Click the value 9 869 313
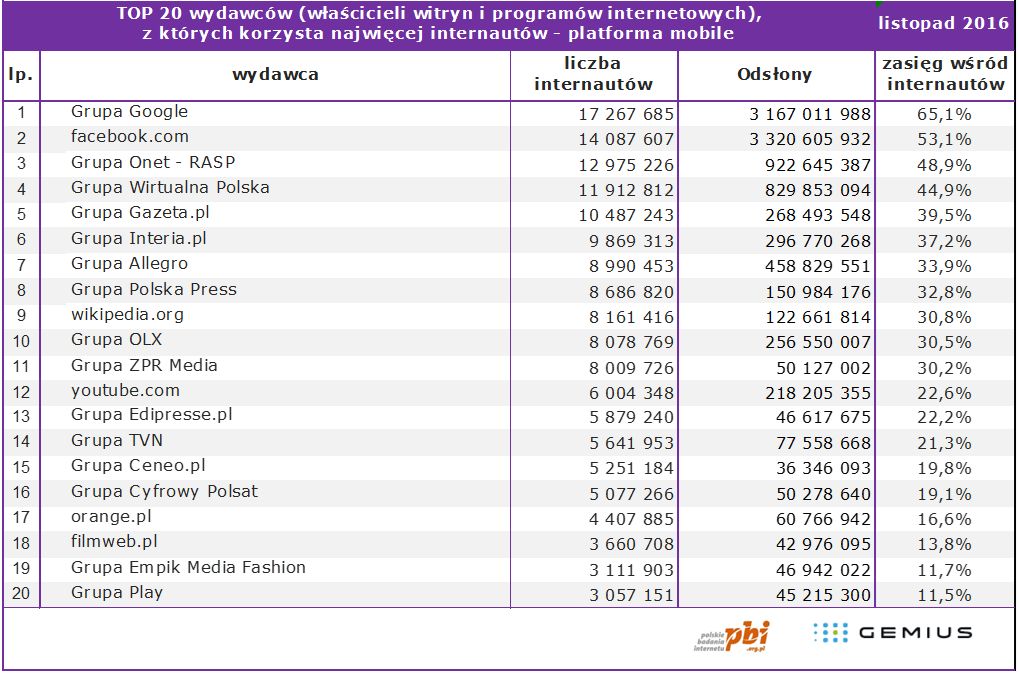Screen dimensions: 1019x673 [x=632, y=242]
